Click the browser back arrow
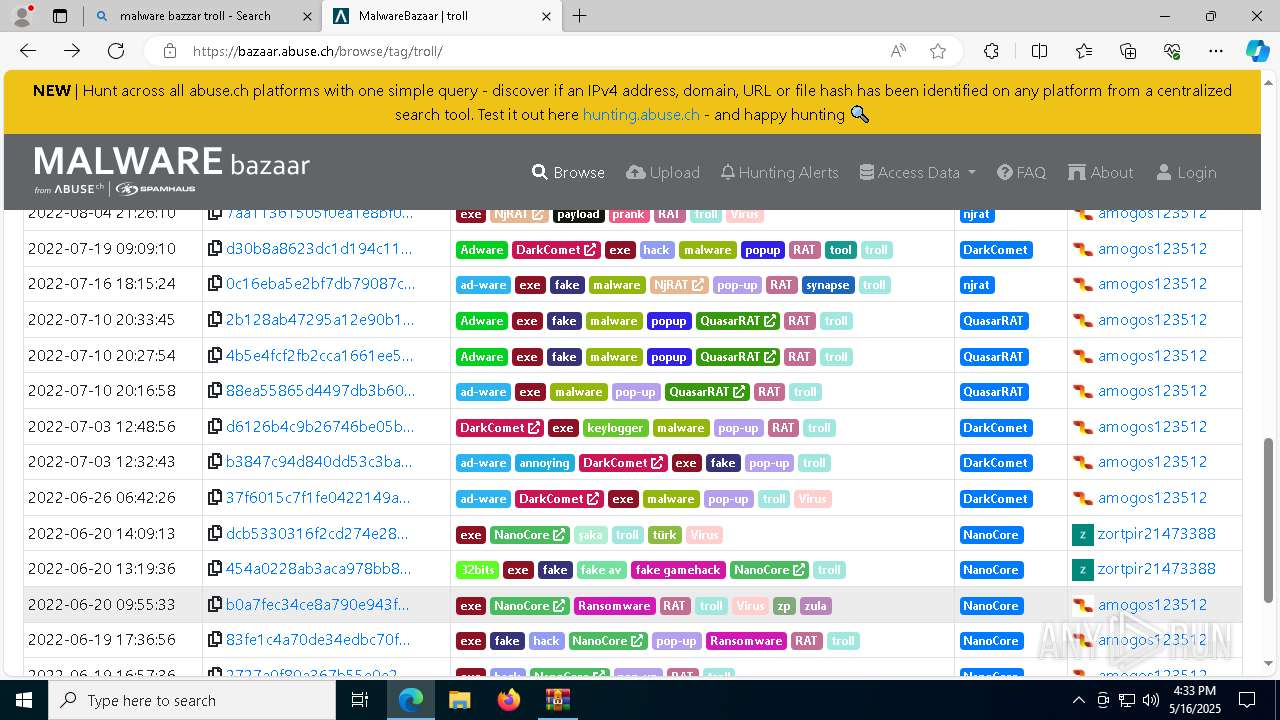This screenshot has width=1280, height=720. tap(28, 51)
